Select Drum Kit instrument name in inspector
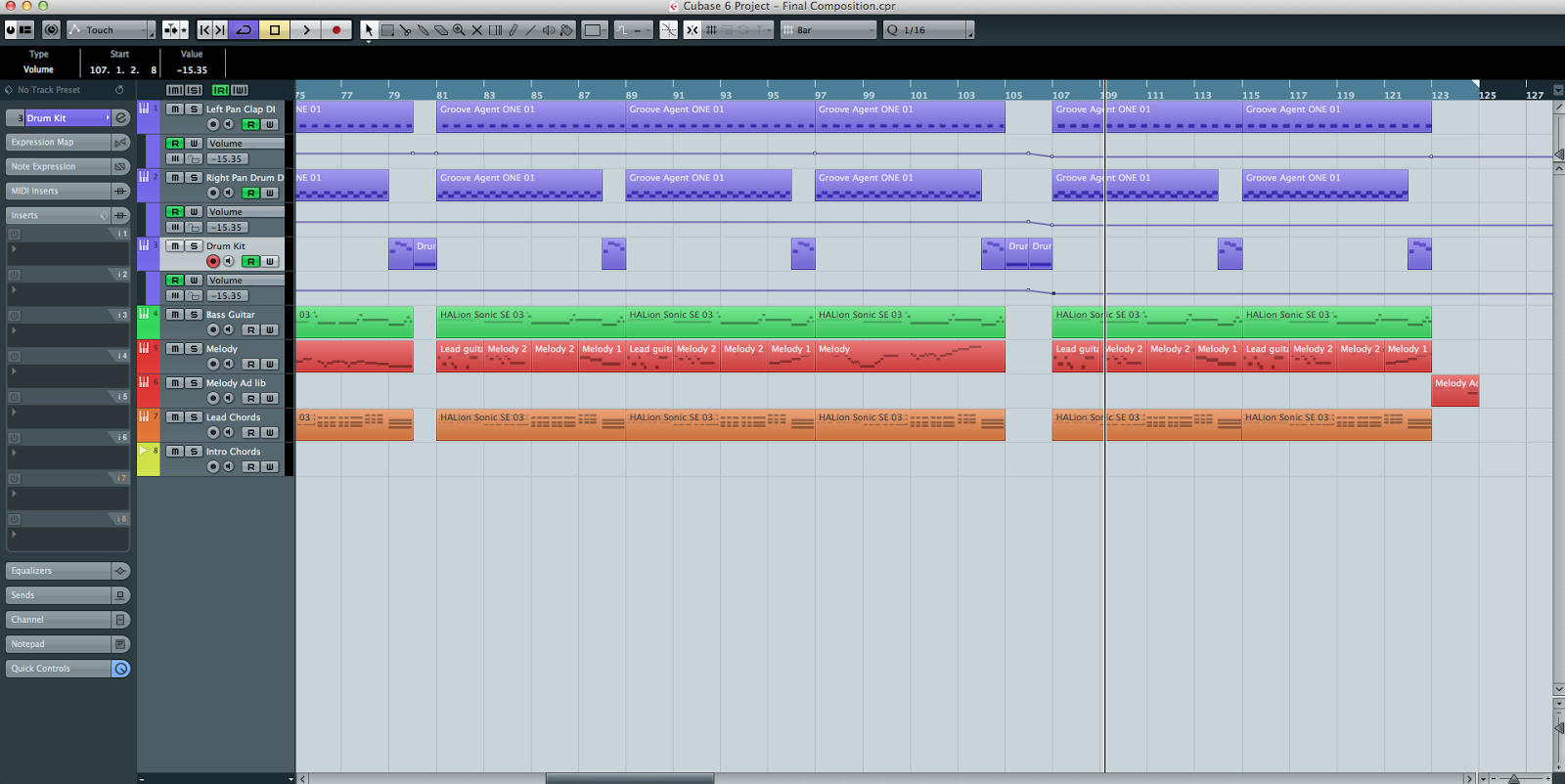Viewport: 1565px width, 784px height. click(x=67, y=118)
